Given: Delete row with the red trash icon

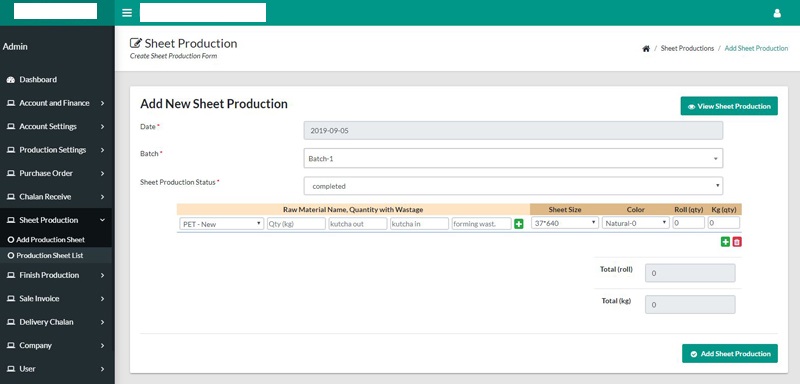Looking at the screenshot, I should [x=737, y=242].
